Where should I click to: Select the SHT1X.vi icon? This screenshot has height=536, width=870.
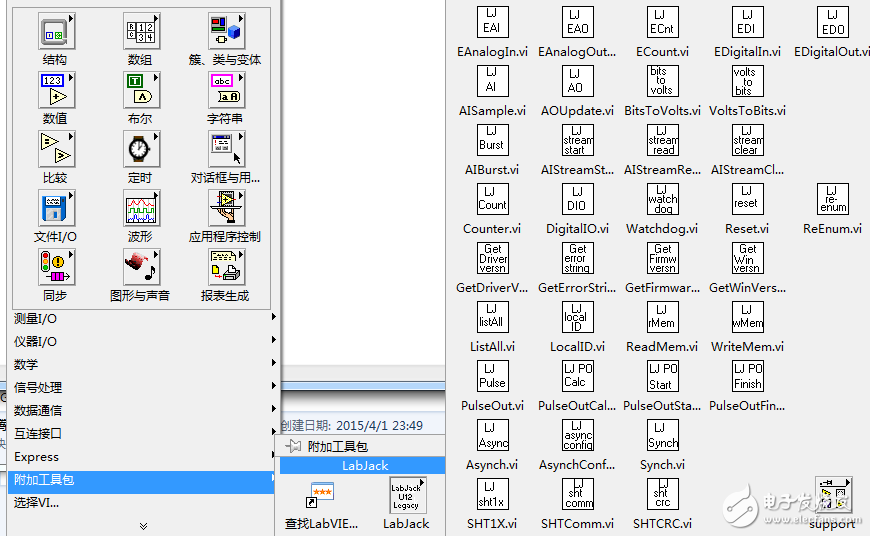[x=492, y=494]
